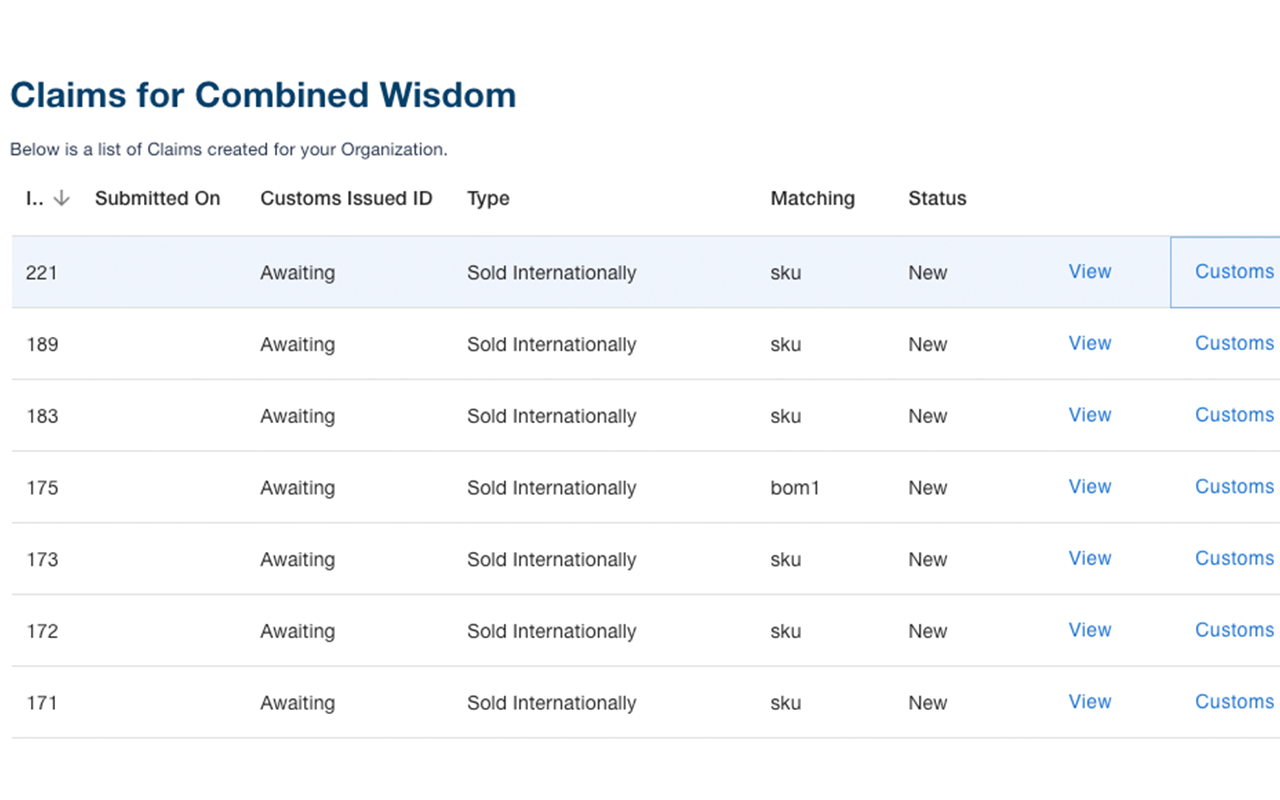Sort by Submitted On column header
Screen dimensions: 1280x800
point(157,198)
